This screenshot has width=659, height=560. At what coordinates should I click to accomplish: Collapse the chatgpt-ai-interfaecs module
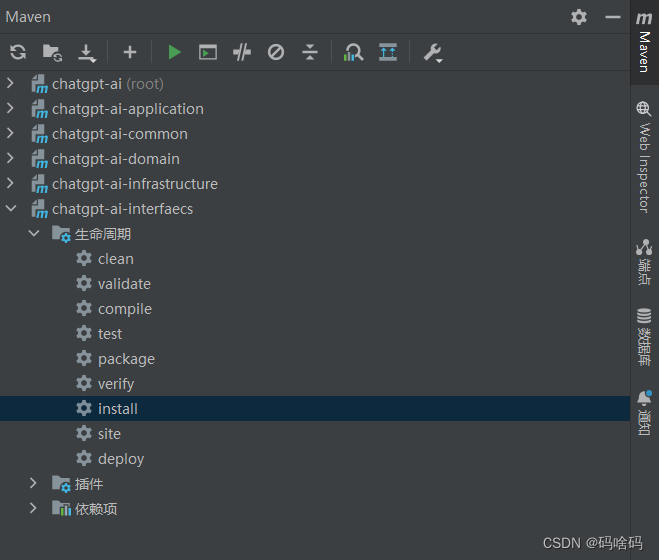click(x=11, y=209)
